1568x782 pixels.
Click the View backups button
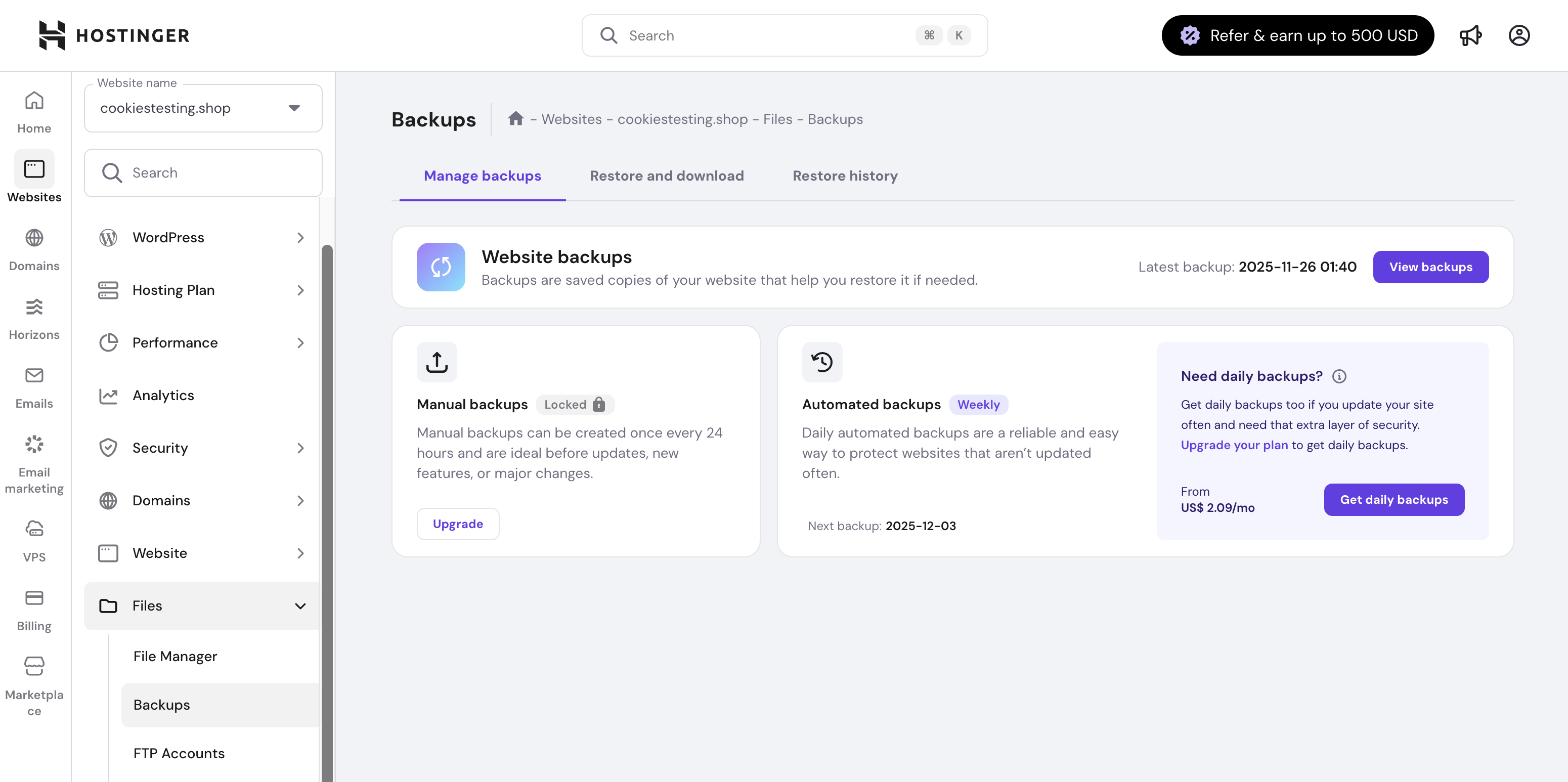pos(1430,267)
